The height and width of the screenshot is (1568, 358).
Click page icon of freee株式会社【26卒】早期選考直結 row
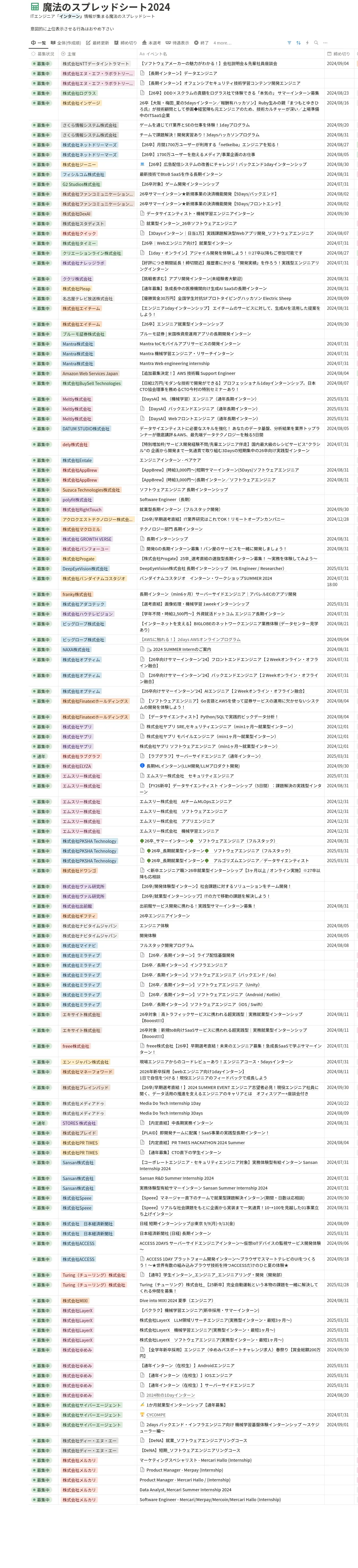pyautogui.click(x=142, y=1046)
